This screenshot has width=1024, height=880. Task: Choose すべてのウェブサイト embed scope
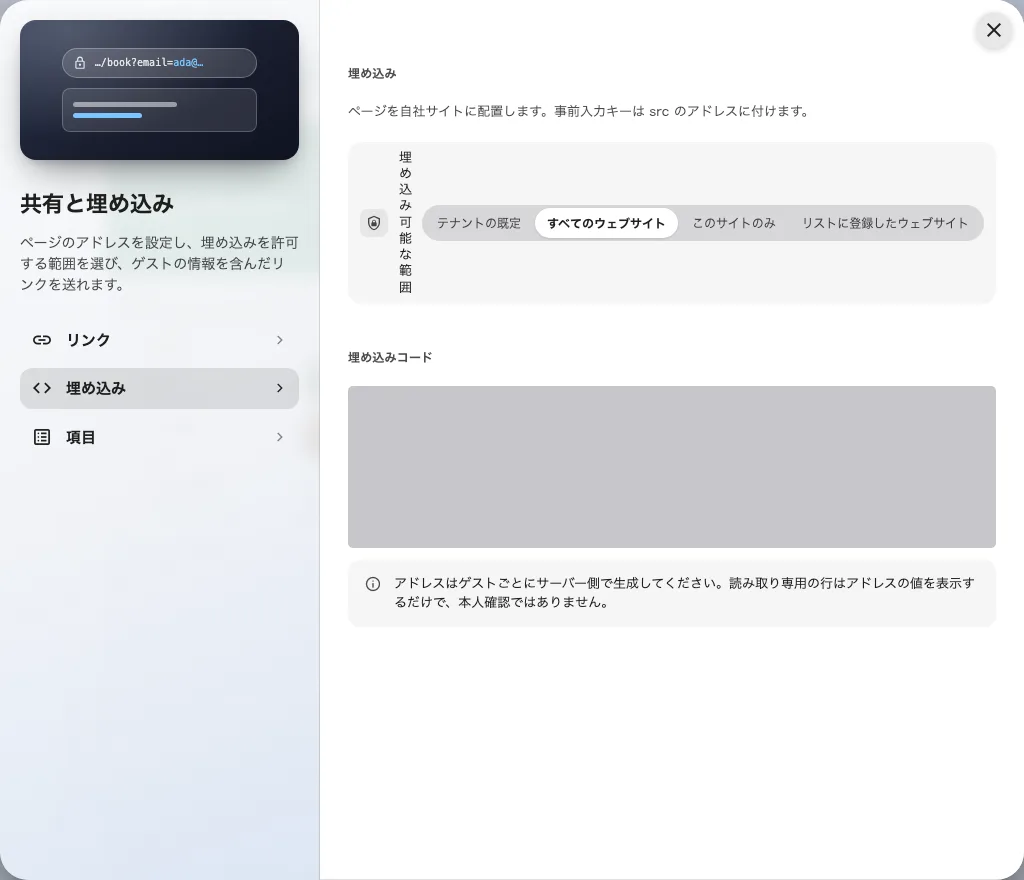pos(606,223)
